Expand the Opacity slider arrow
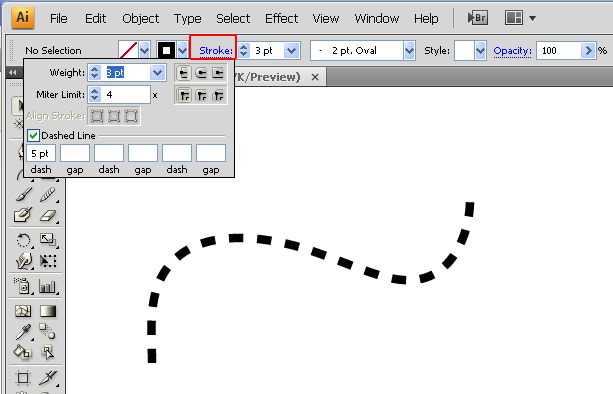Viewport: 613px width, 394px height. point(588,50)
